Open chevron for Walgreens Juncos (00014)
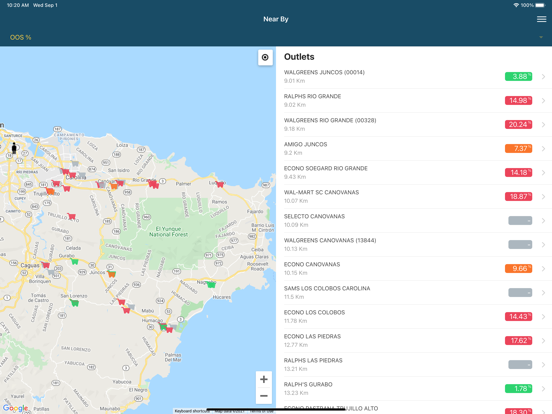The height and width of the screenshot is (414, 552). click(x=543, y=76)
